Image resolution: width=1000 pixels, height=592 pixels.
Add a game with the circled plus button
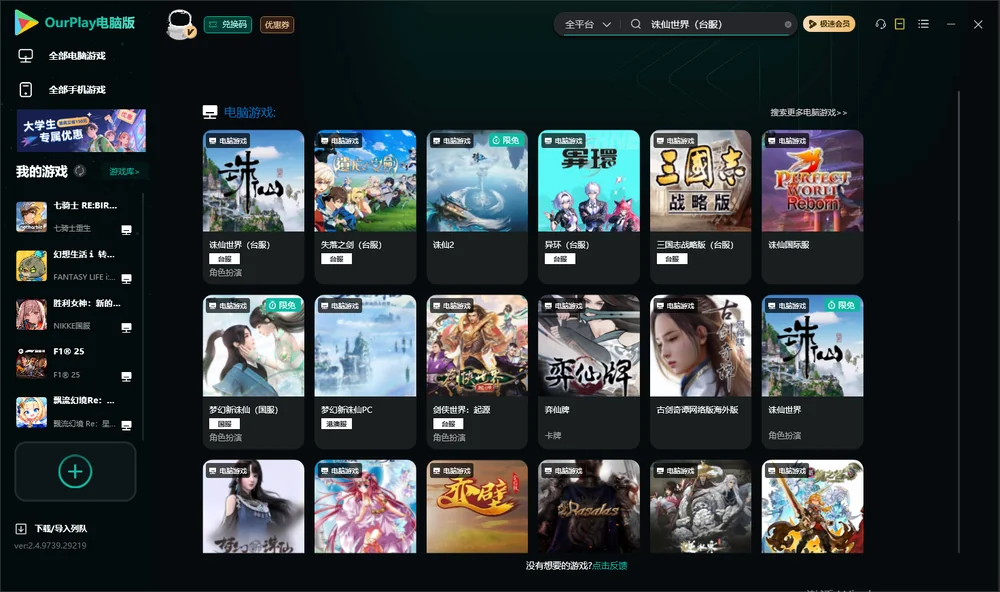point(75,471)
